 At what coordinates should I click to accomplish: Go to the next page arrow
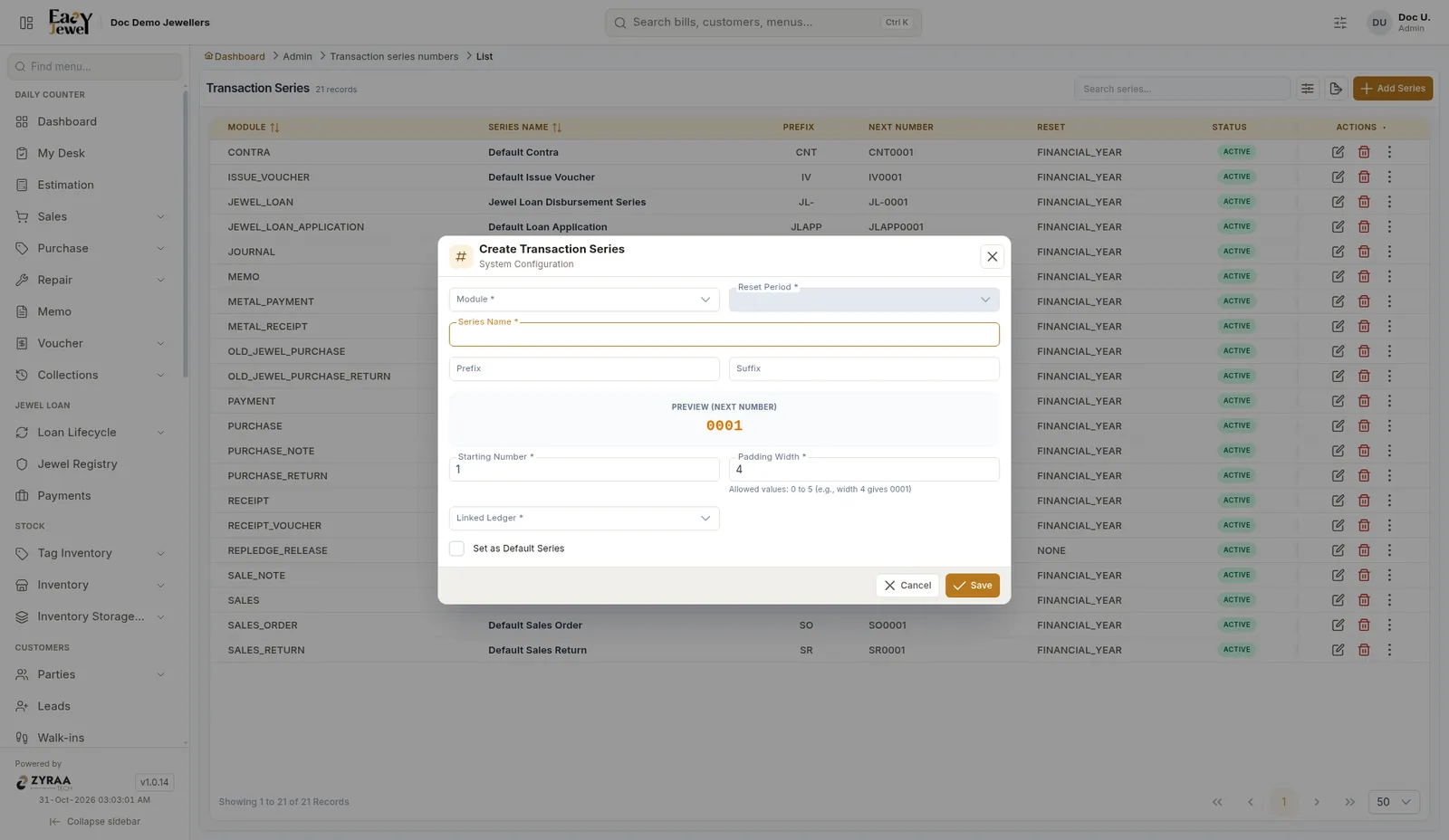1317,802
